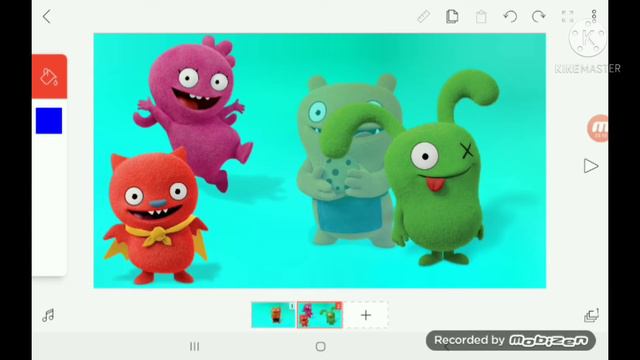Open the audio music note panel

(x=48, y=316)
